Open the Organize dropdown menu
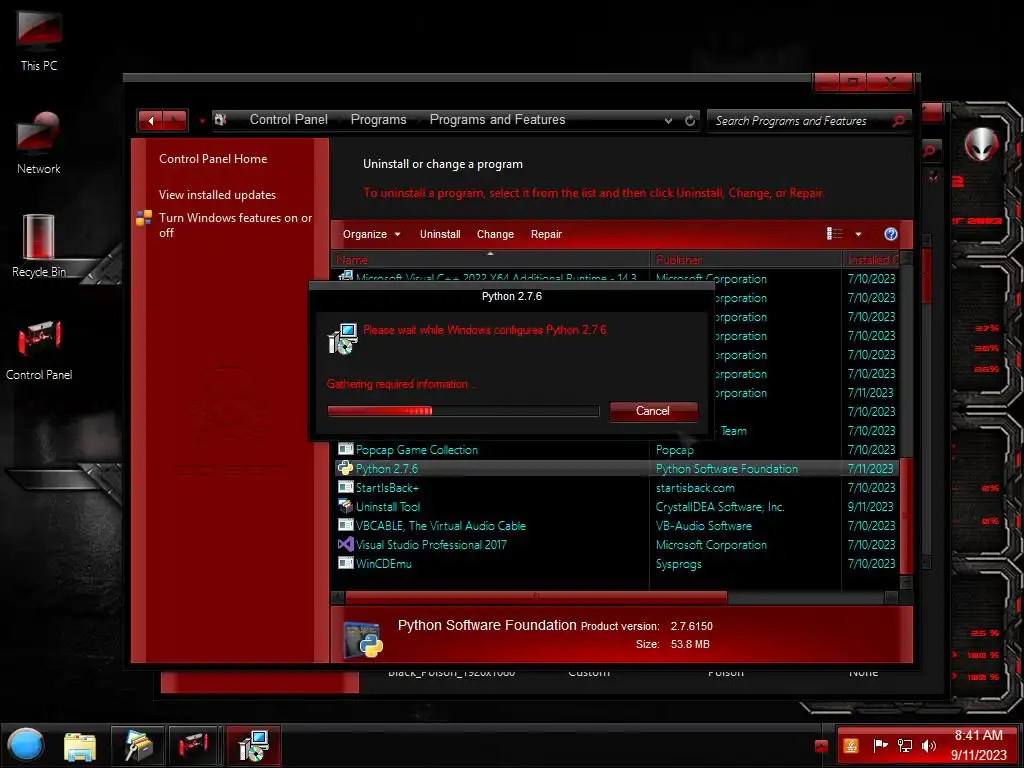Screen dimensions: 1024x768 371,234
